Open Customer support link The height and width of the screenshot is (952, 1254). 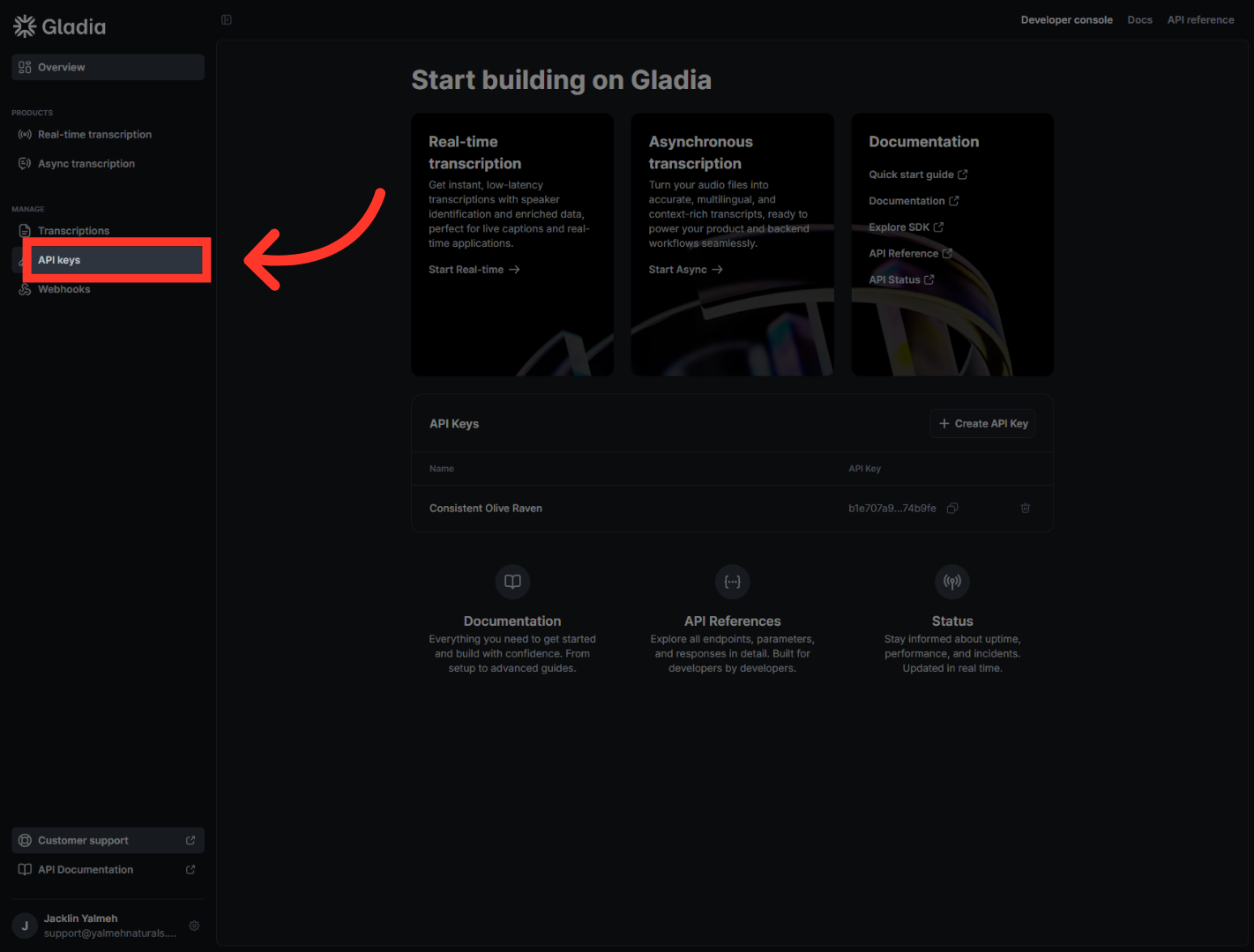[x=108, y=840]
